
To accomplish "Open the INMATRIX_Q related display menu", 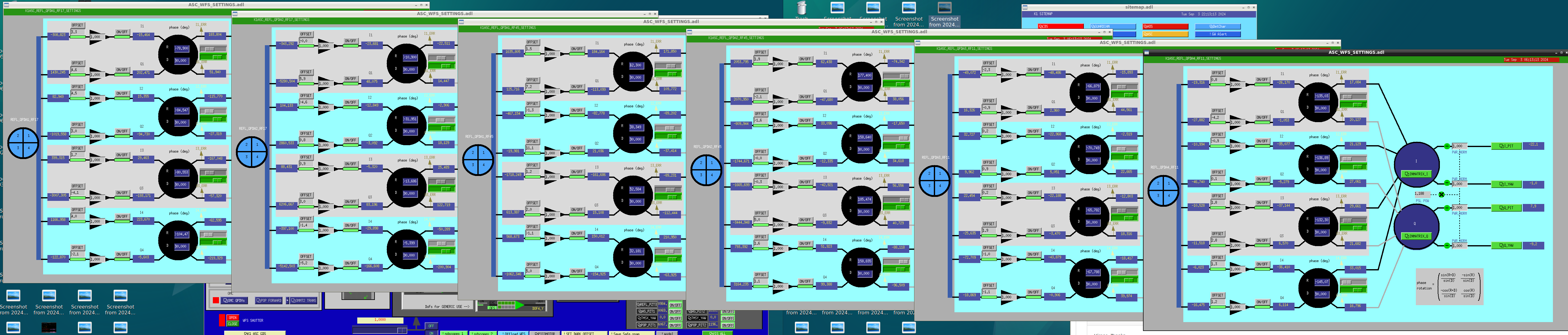I will tap(1416, 236).
